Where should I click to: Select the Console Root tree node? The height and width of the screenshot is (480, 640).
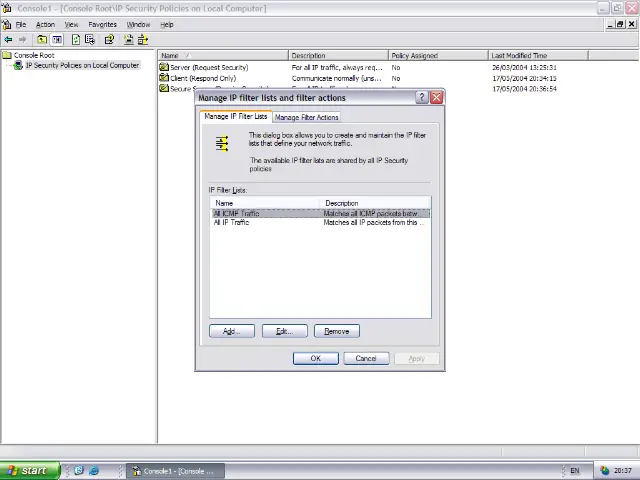tap(33, 55)
